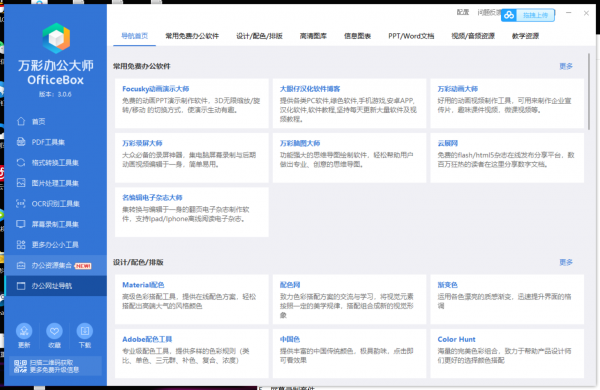Open the 渐变色 link
The height and width of the screenshot is (390, 600).
[448, 285]
